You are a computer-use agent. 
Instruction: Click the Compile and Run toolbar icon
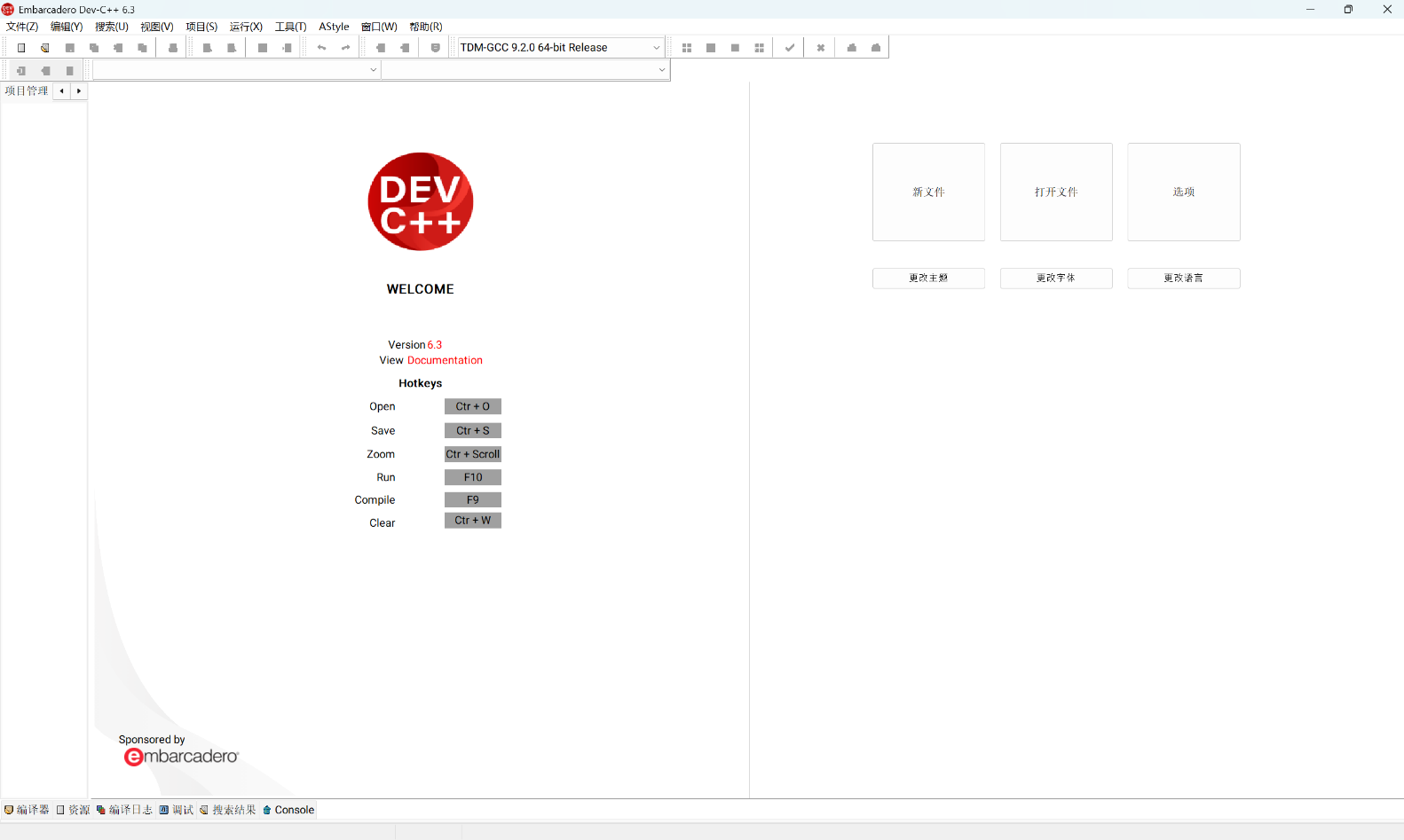(x=735, y=48)
